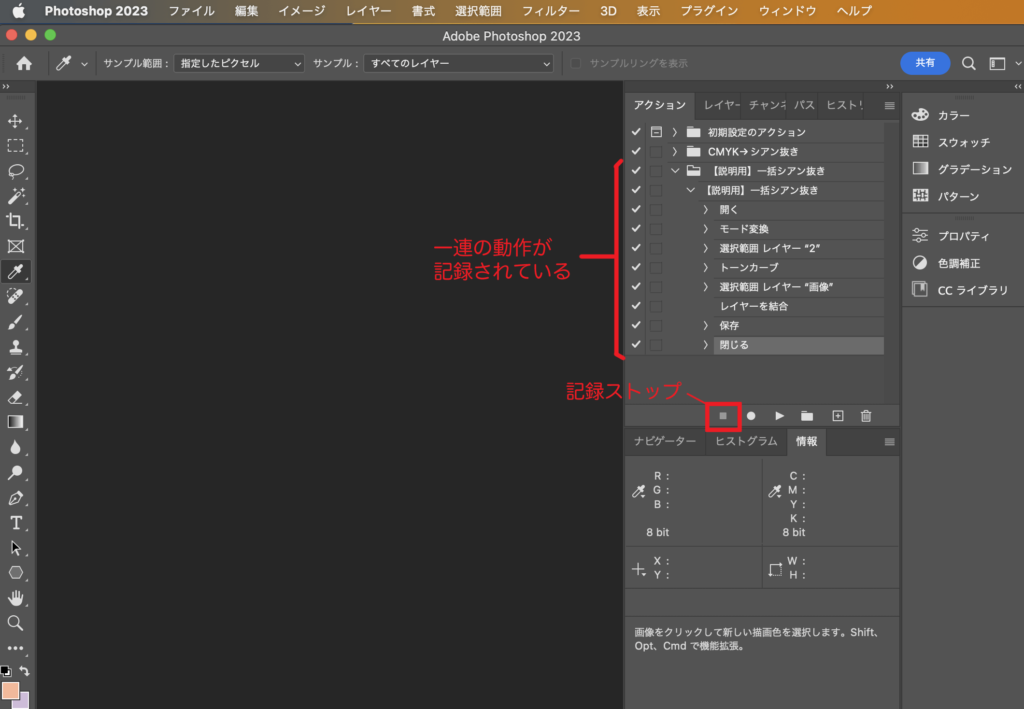Expand the 開く action step
The height and width of the screenshot is (709, 1024).
[x=705, y=210]
